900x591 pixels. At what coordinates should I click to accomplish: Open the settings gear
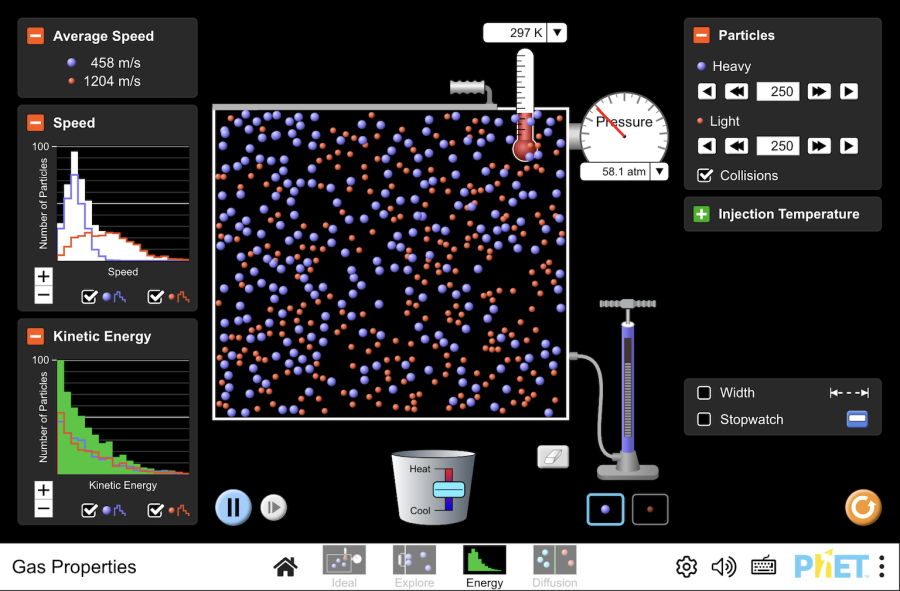(x=686, y=567)
